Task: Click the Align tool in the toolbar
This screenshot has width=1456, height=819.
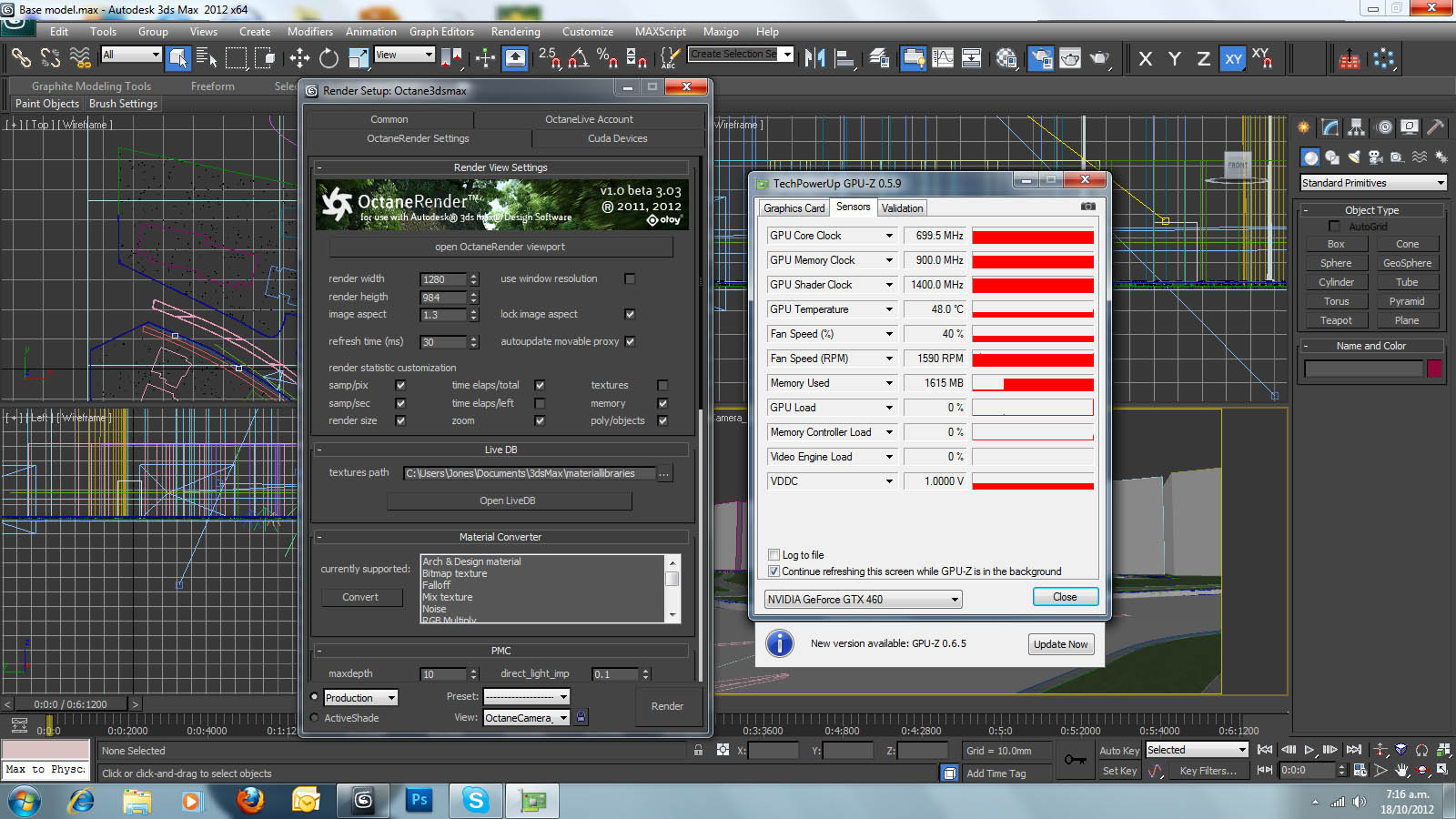Action: [x=845, y=58]
